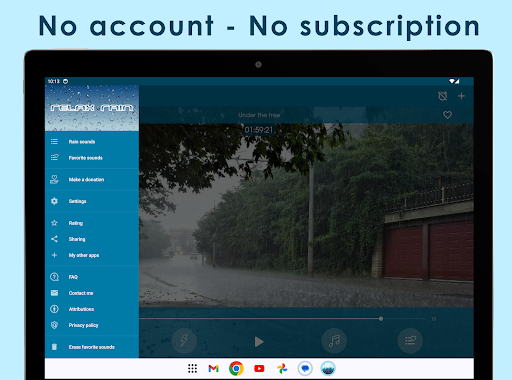Adjust the volume slider handle
Image resolution: width=512 pixels, height=380 pixels.
click(x=381, y=319)
